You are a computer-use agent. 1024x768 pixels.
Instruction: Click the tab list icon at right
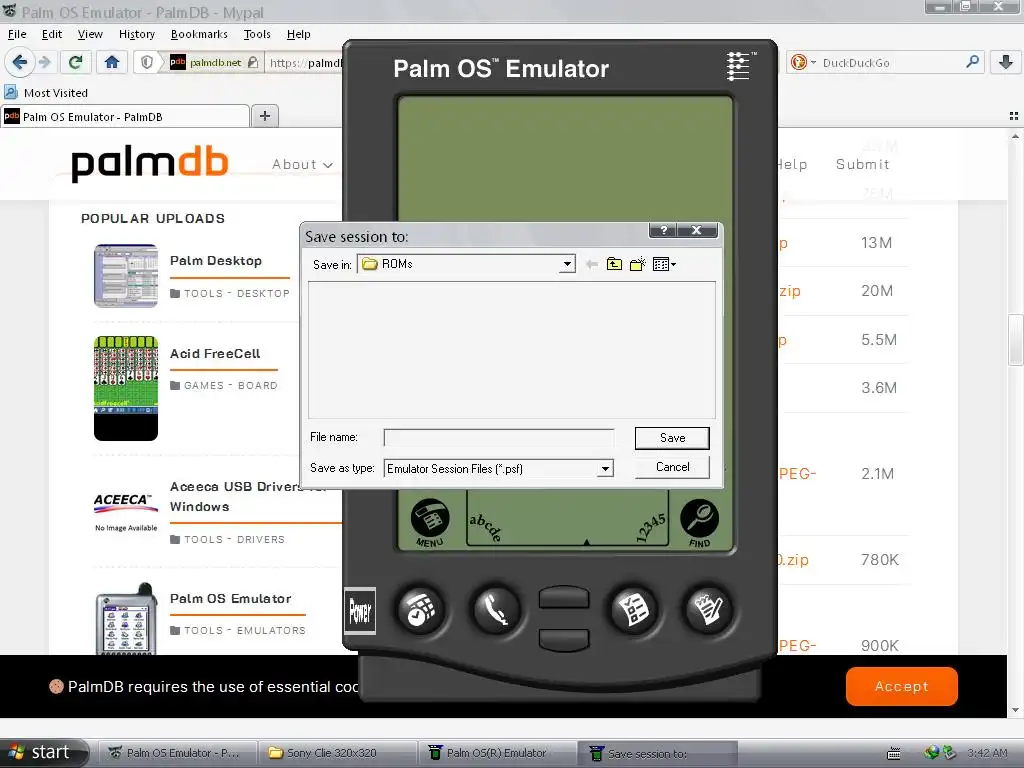coord(1014,116)
